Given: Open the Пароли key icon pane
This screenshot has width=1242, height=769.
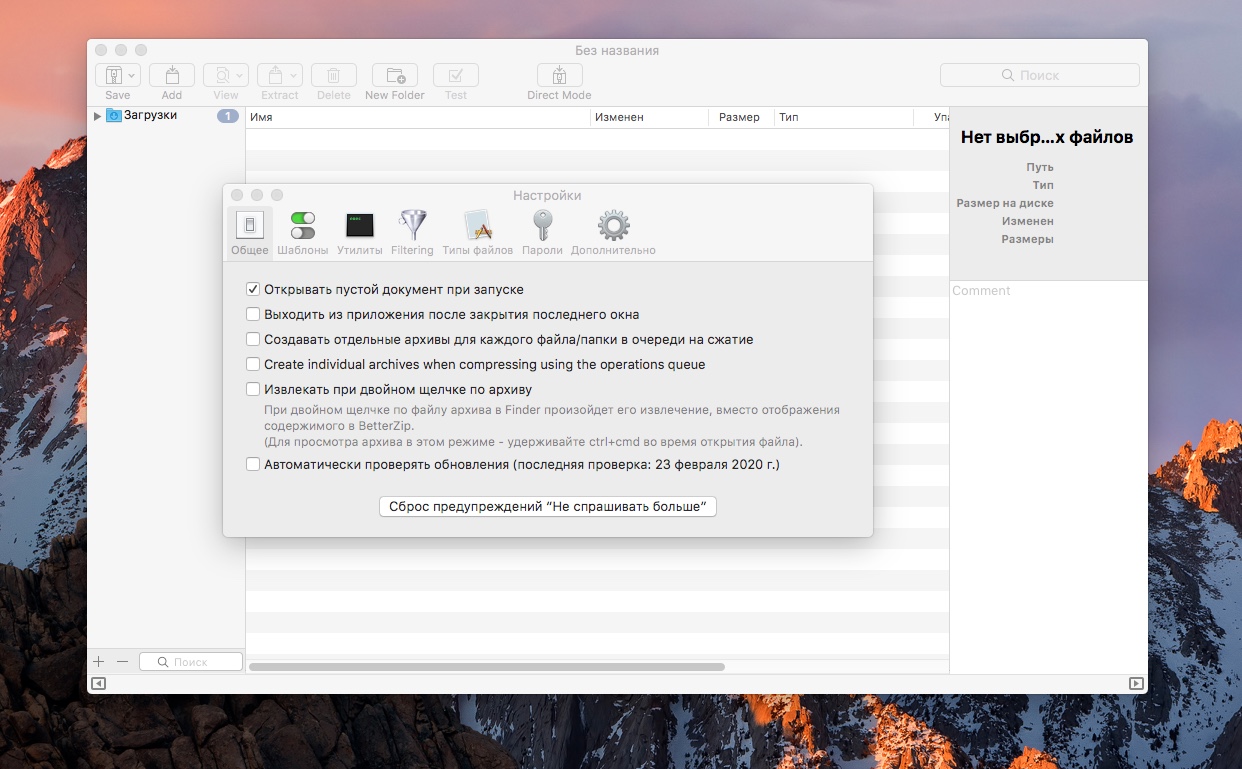Looking at the screenshot, I should [x=542, y=226].
